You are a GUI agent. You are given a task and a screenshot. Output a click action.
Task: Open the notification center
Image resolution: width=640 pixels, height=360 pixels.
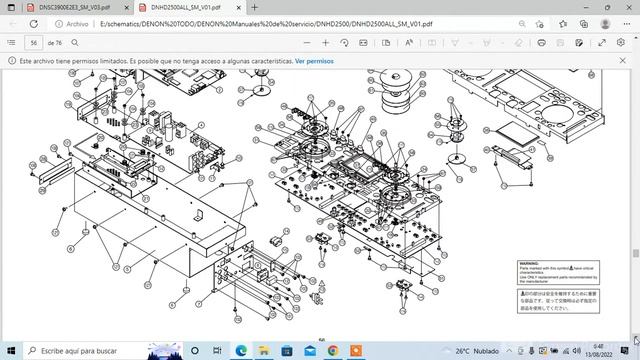point(624,351)
